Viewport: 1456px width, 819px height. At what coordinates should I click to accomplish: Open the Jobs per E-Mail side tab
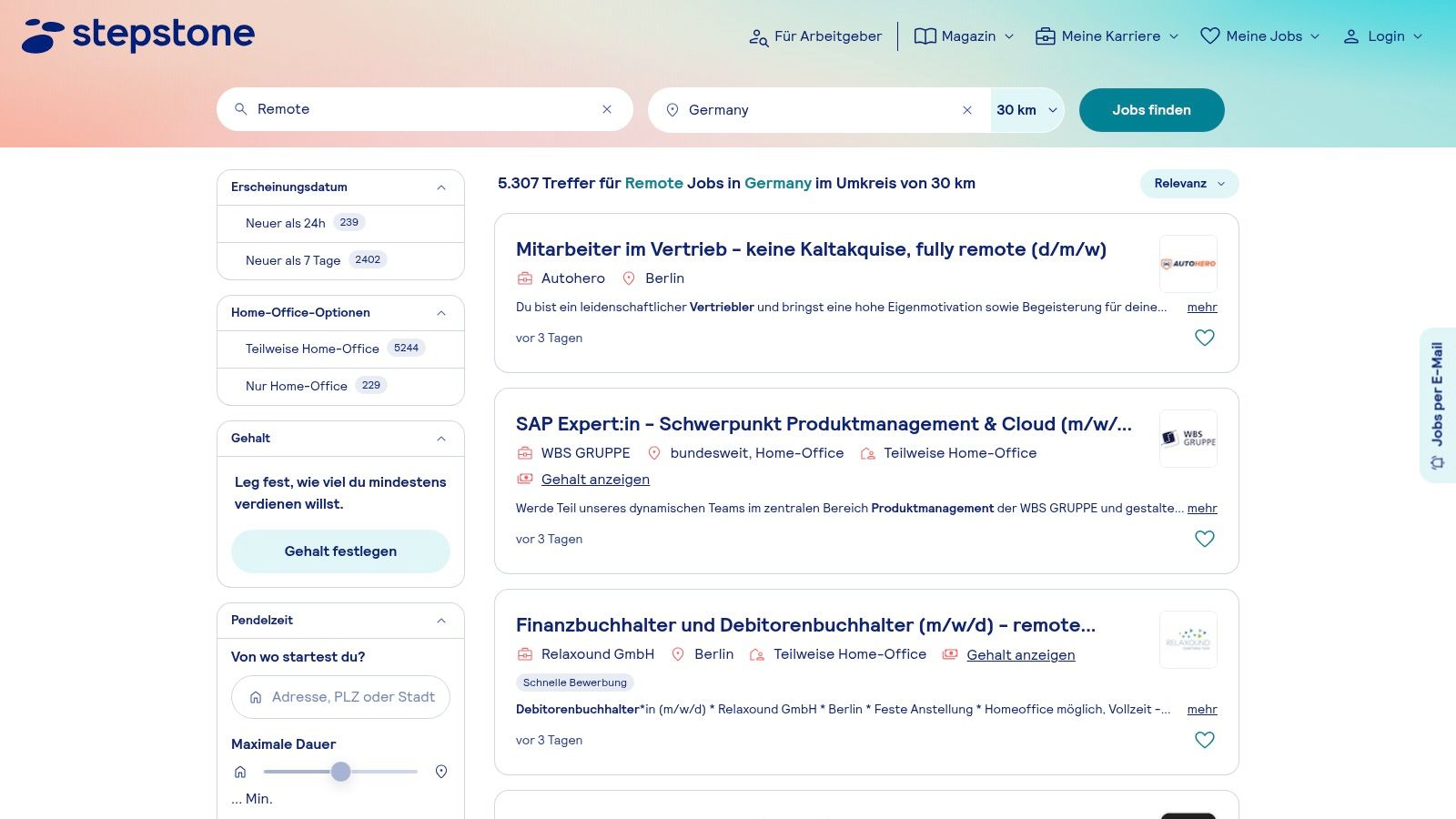pyautogui.click(x=1437, y=405)
